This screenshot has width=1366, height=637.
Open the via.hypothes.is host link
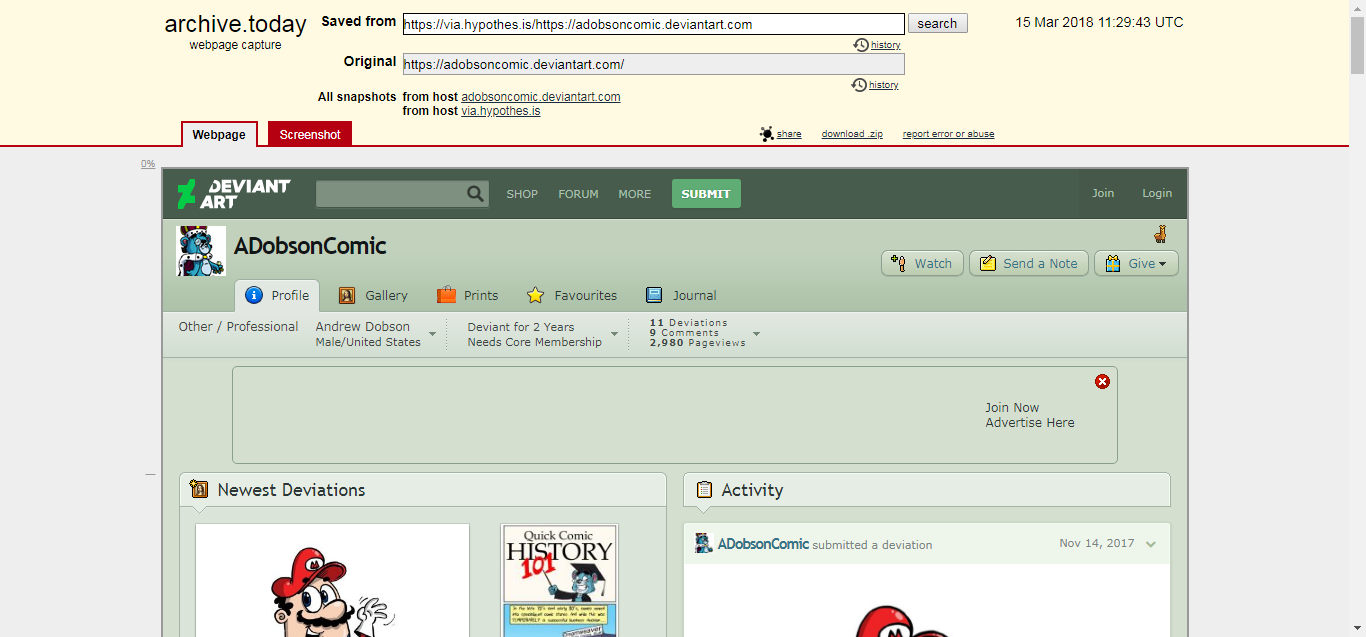(501, 111)
